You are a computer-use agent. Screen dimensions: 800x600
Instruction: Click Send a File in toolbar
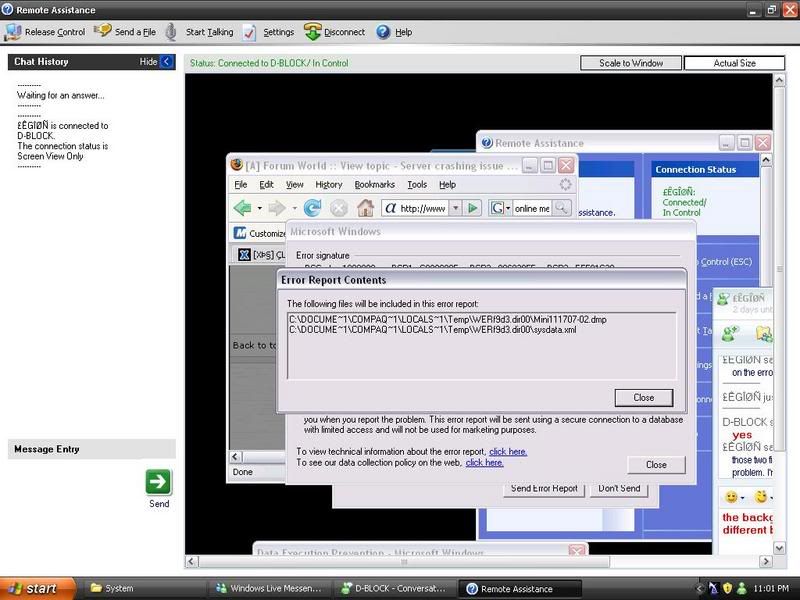coord(126,32)
